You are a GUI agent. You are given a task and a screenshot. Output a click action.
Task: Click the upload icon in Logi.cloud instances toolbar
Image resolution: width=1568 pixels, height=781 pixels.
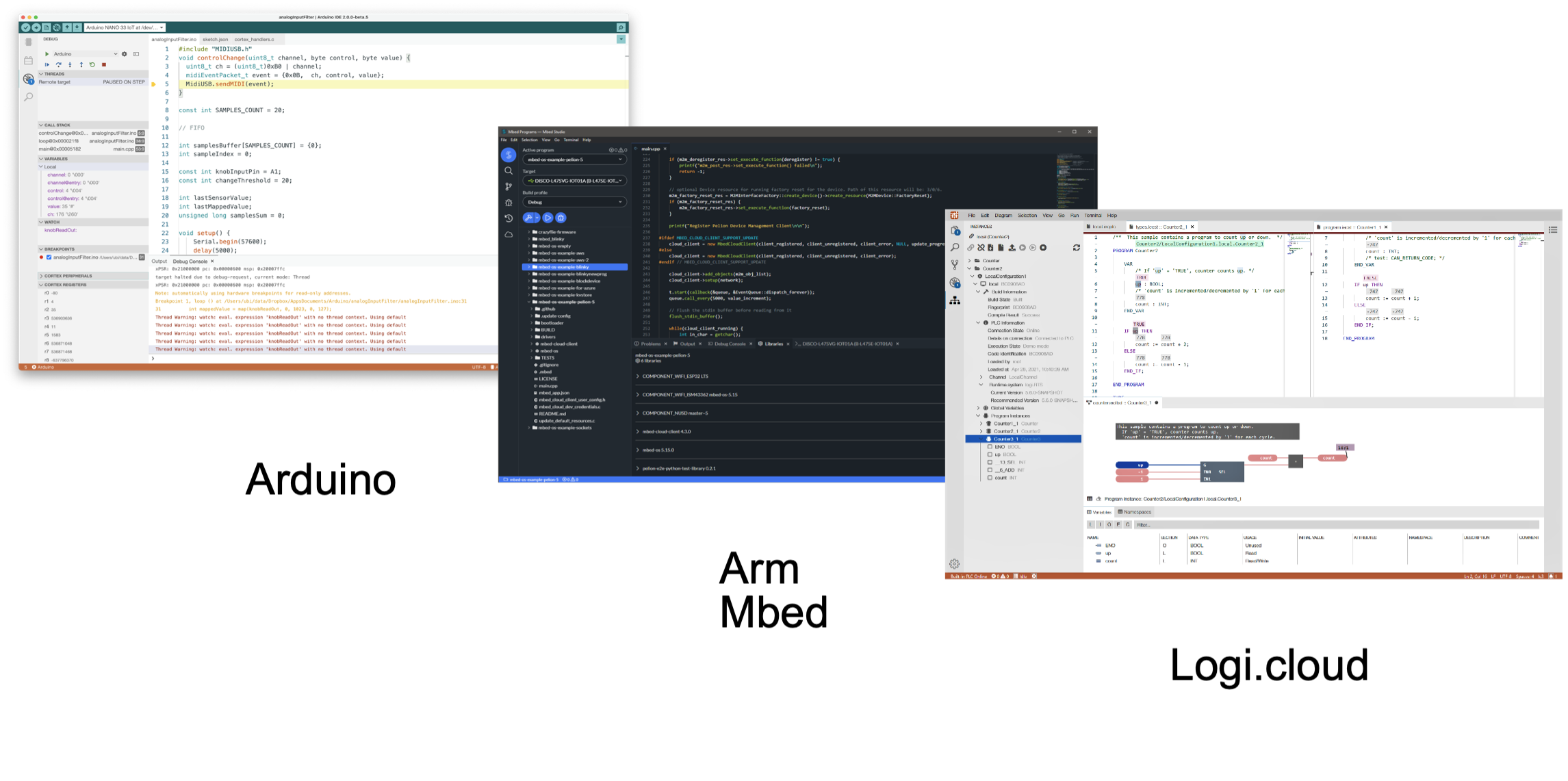click(1012, 248)
